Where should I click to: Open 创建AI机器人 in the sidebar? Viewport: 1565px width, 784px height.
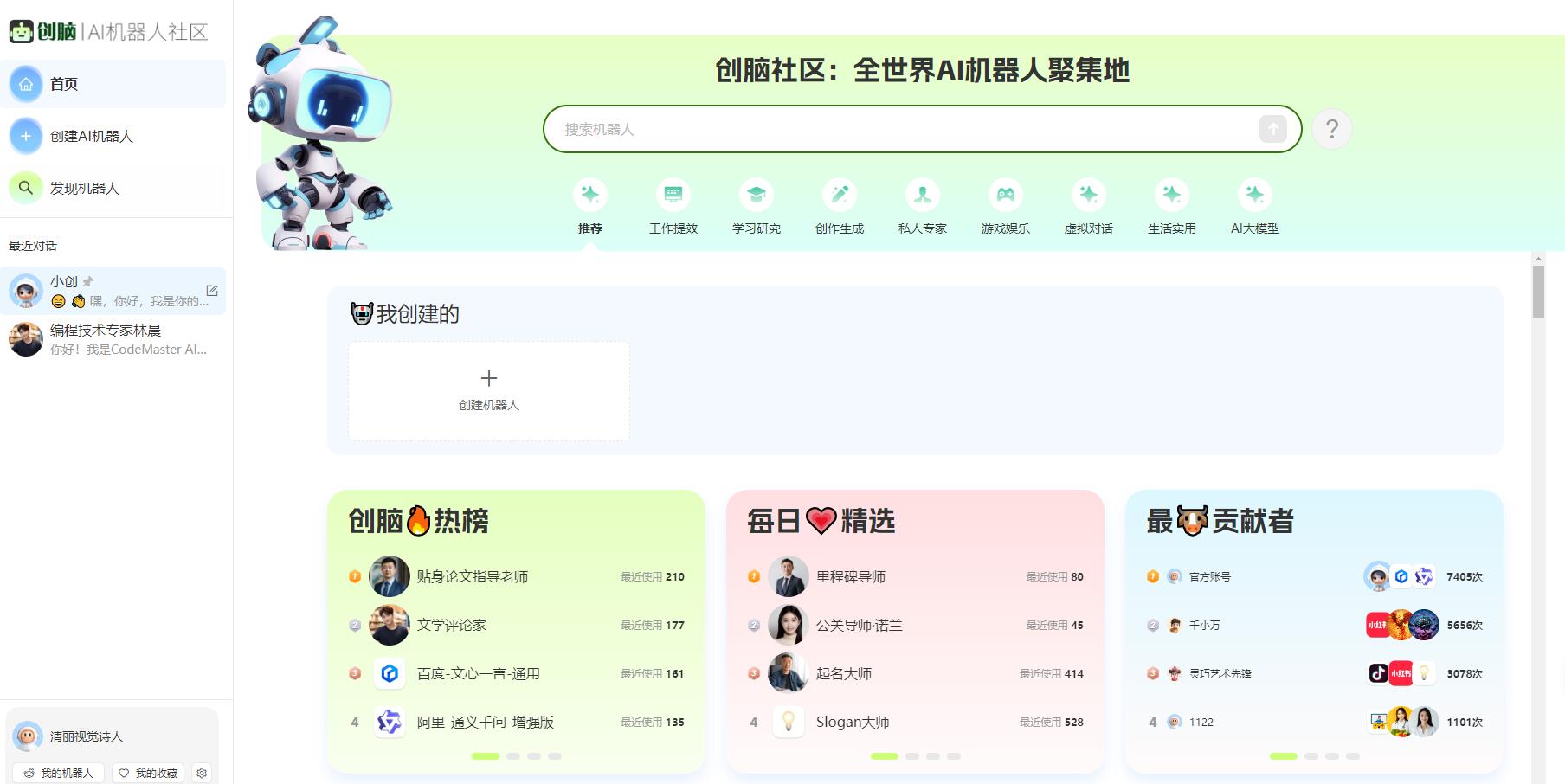91,136
